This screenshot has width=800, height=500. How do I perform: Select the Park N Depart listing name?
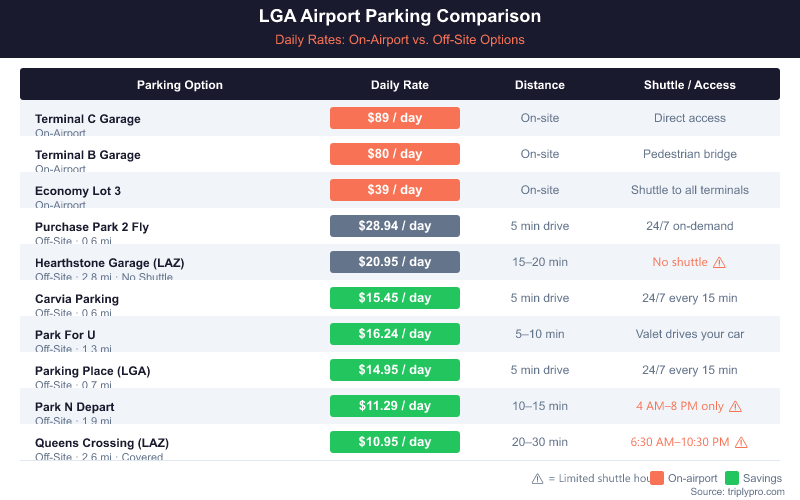[x=75, y=407]
